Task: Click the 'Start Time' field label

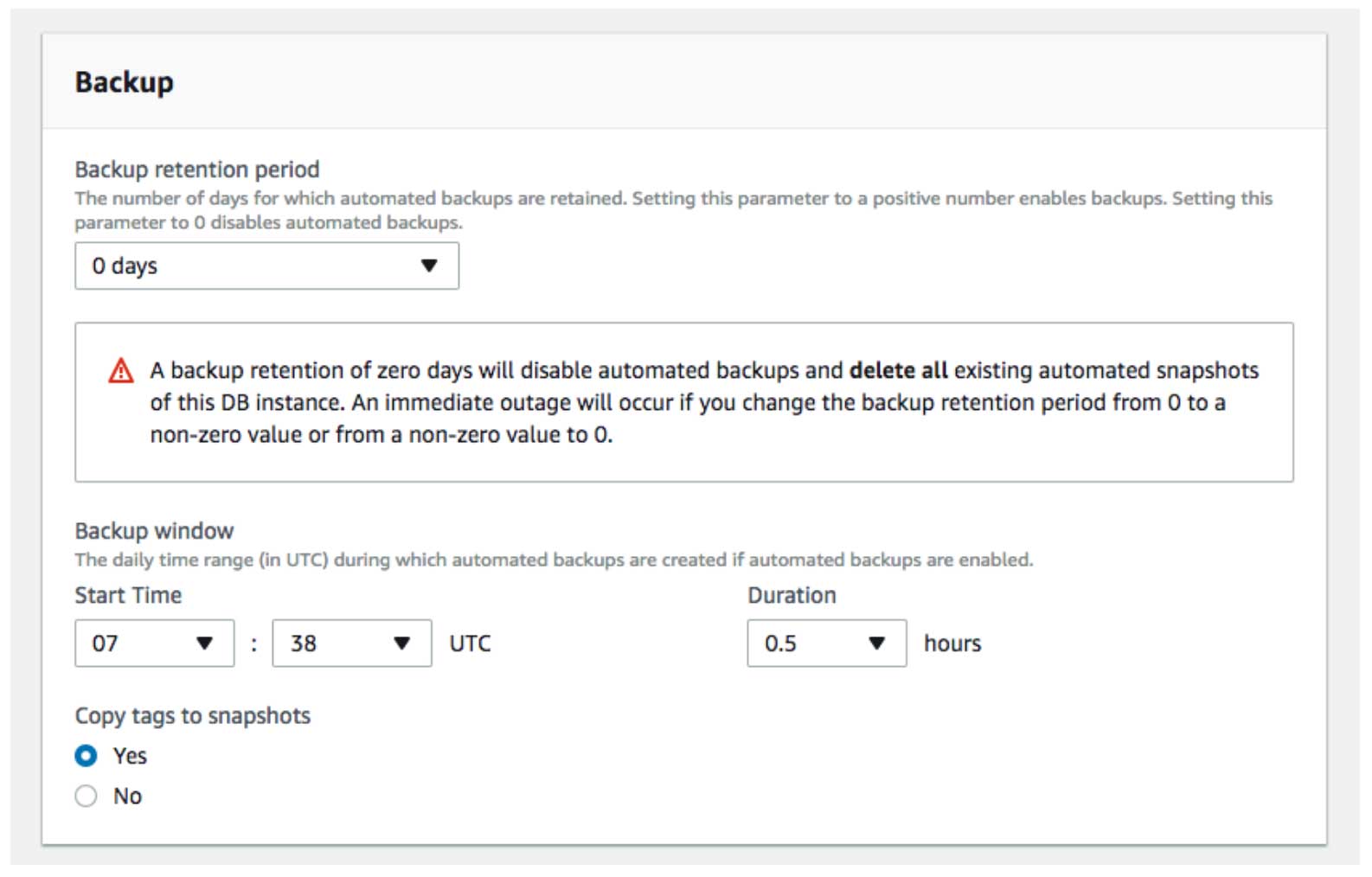Action: [128, 595]
